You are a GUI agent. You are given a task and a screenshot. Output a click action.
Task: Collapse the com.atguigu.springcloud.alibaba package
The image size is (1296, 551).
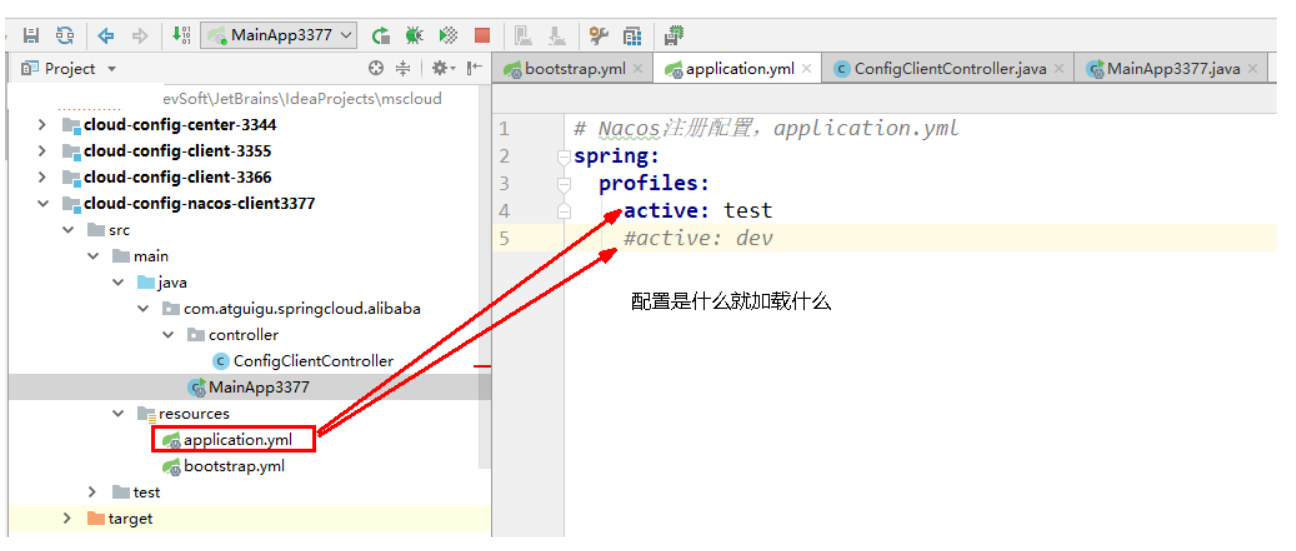point(143,308)
